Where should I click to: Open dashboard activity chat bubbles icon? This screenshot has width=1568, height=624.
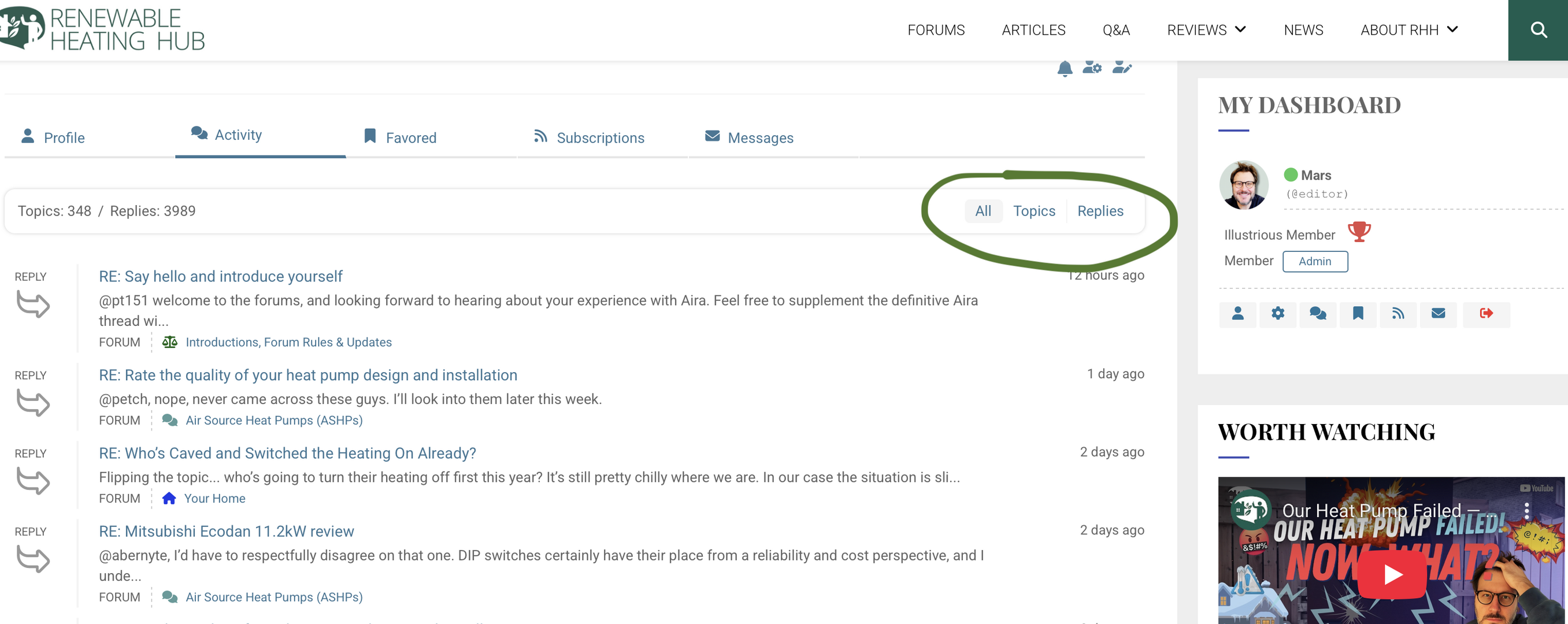click(1317, 314)
